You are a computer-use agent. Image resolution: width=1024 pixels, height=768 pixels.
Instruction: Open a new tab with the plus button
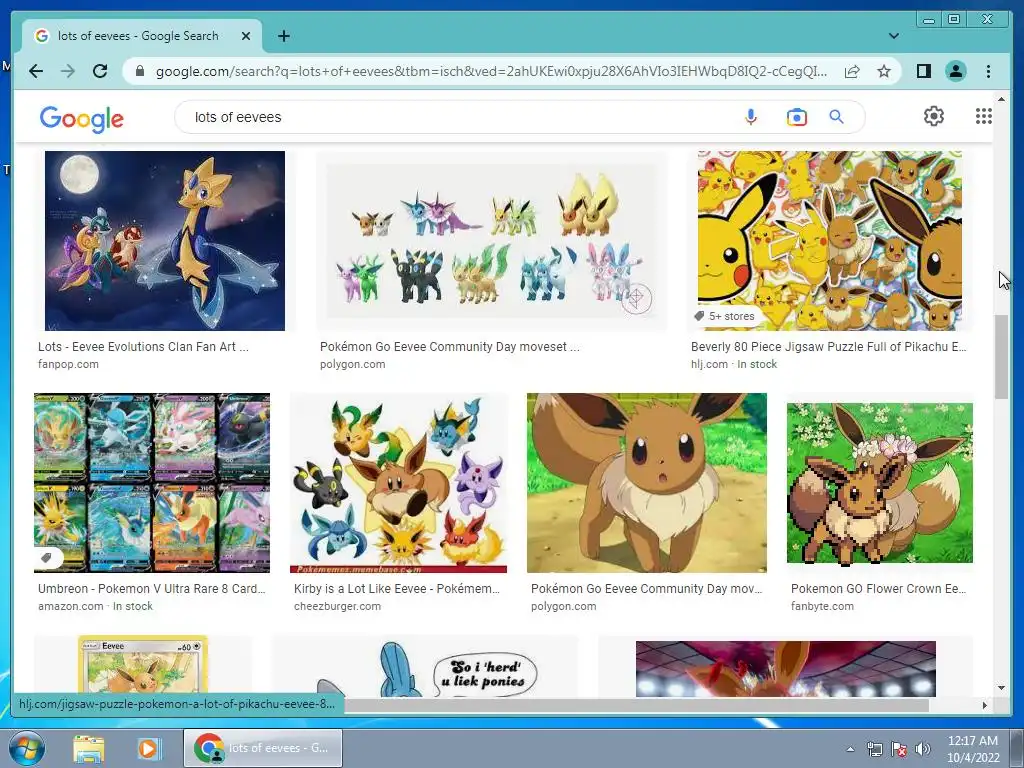(x=283, y=36)
